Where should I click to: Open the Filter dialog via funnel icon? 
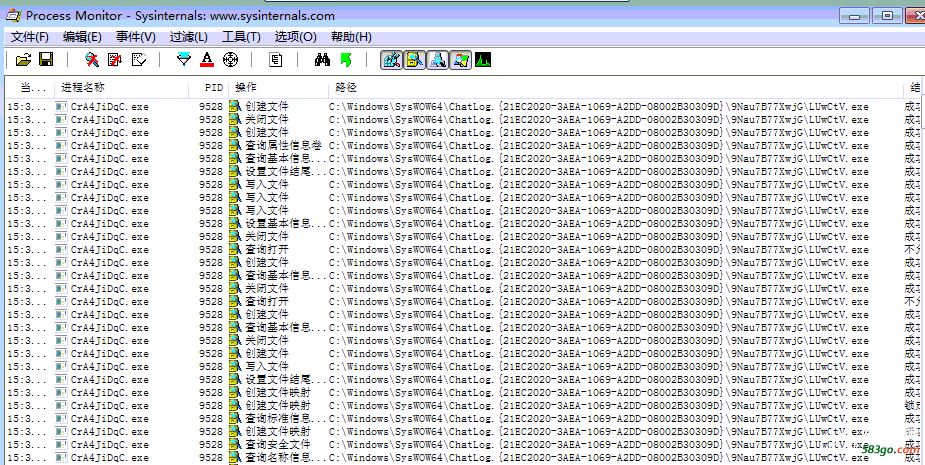(x=184, y=60)
